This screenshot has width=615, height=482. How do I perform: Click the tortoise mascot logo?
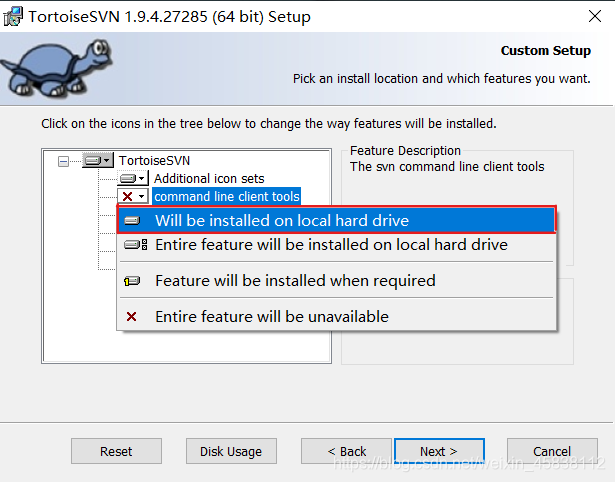(57, 68)
